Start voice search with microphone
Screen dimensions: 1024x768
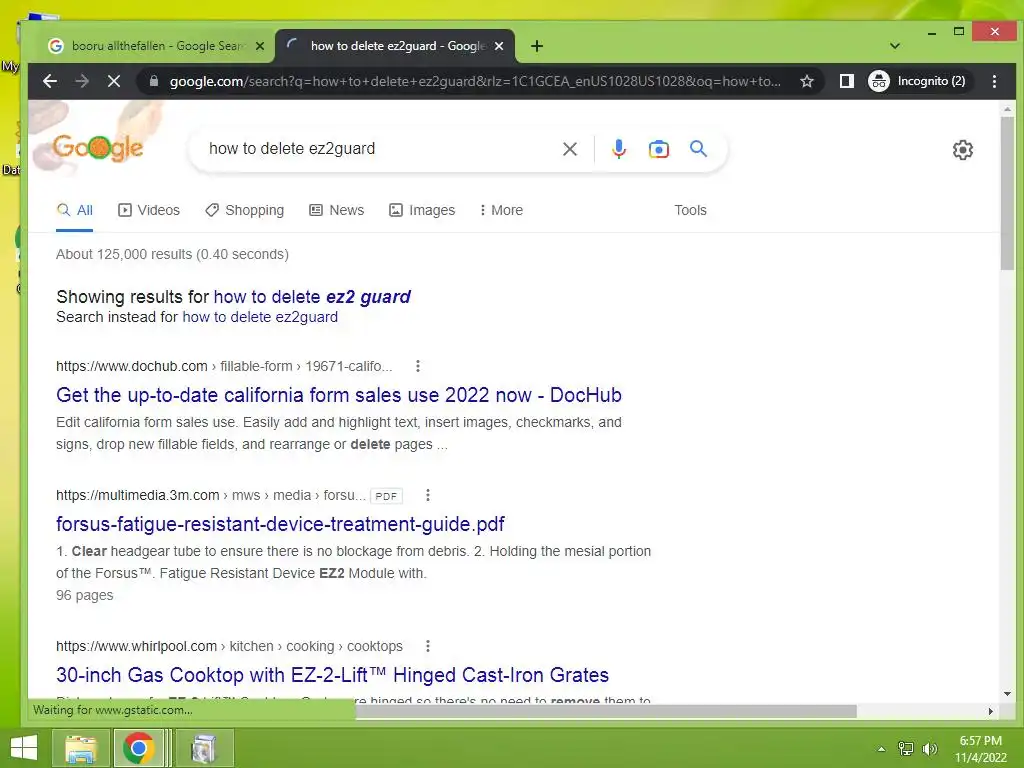point(618,149)
